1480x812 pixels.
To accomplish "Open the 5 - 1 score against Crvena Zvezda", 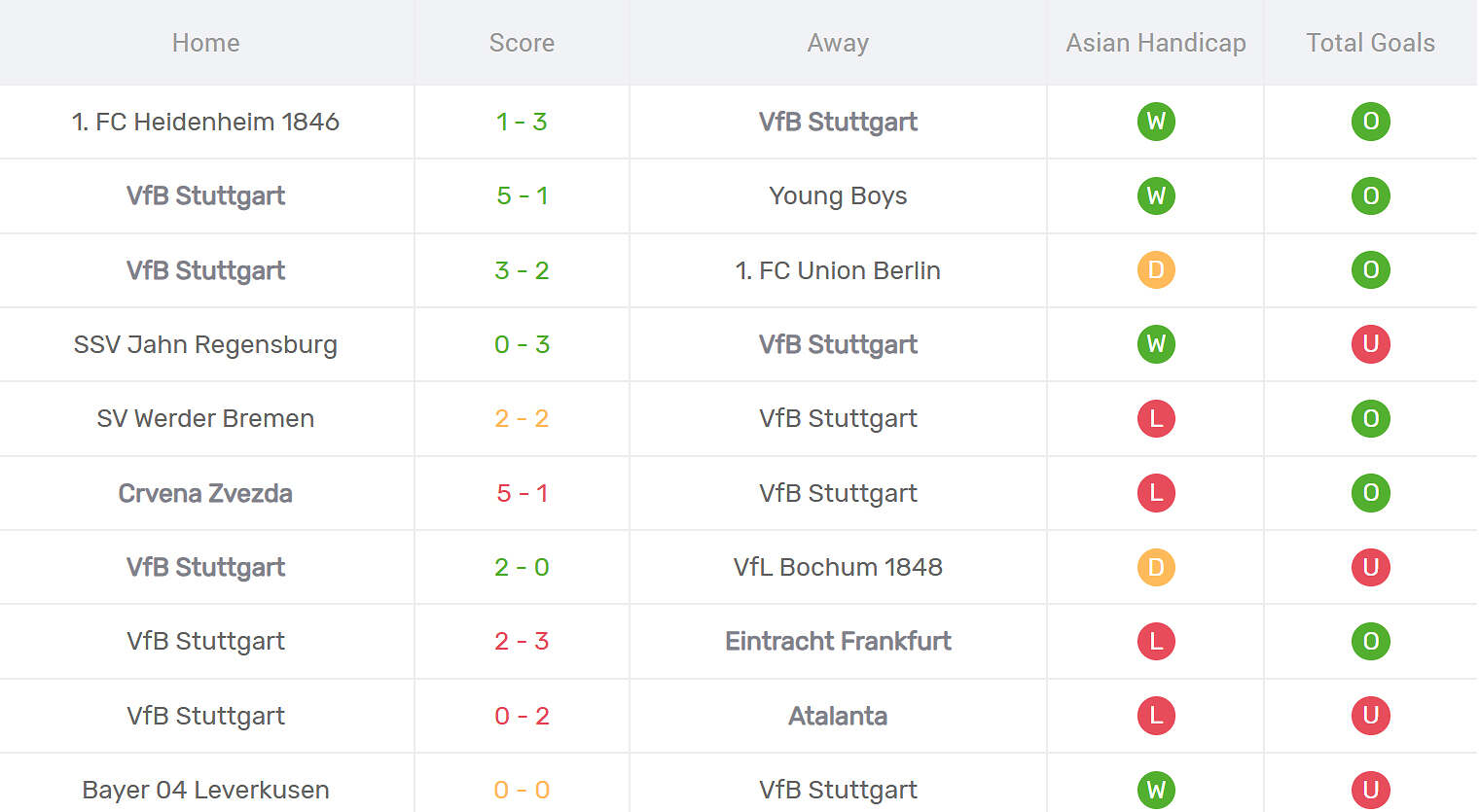I will tap(522, 493).
